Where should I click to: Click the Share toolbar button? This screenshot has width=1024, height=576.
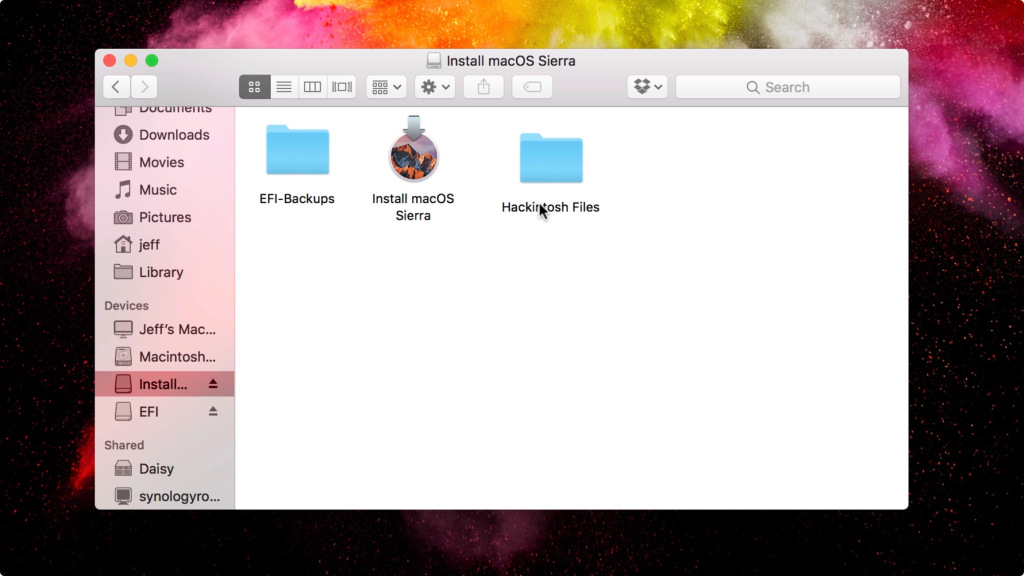[x=483, y=87]
